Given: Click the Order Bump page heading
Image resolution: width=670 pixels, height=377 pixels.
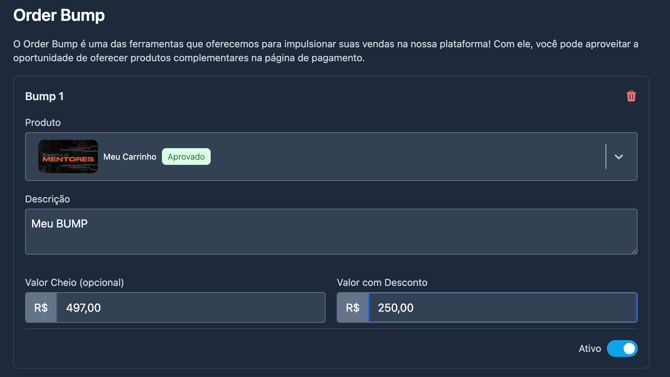Looking at the screenshot, I should [x=59, y=15].
